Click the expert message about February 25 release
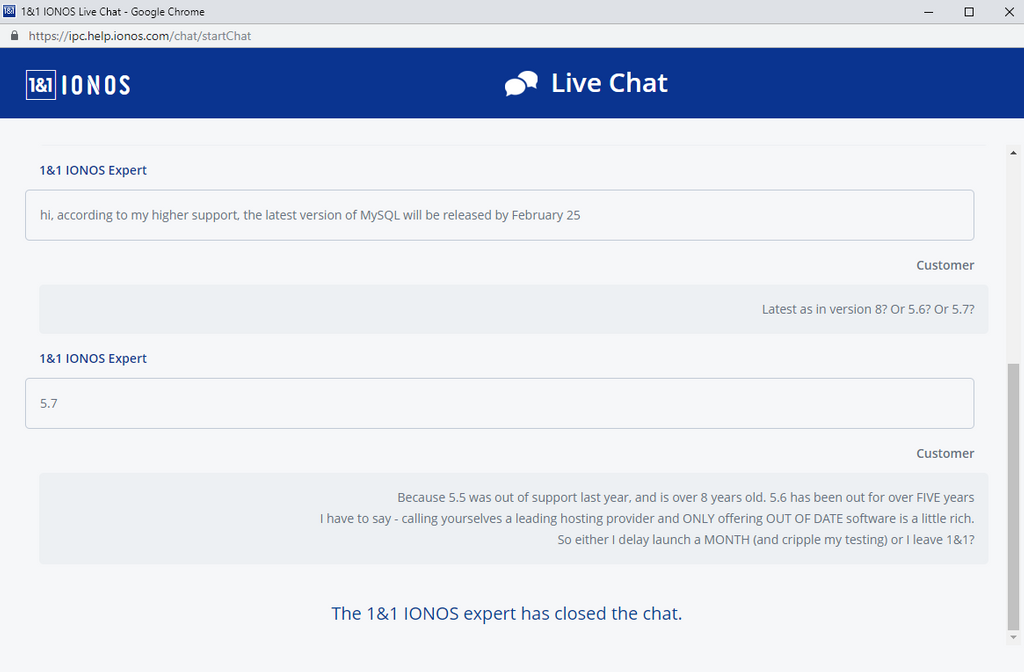1024x672 pixels. click(x=500, y=215)
